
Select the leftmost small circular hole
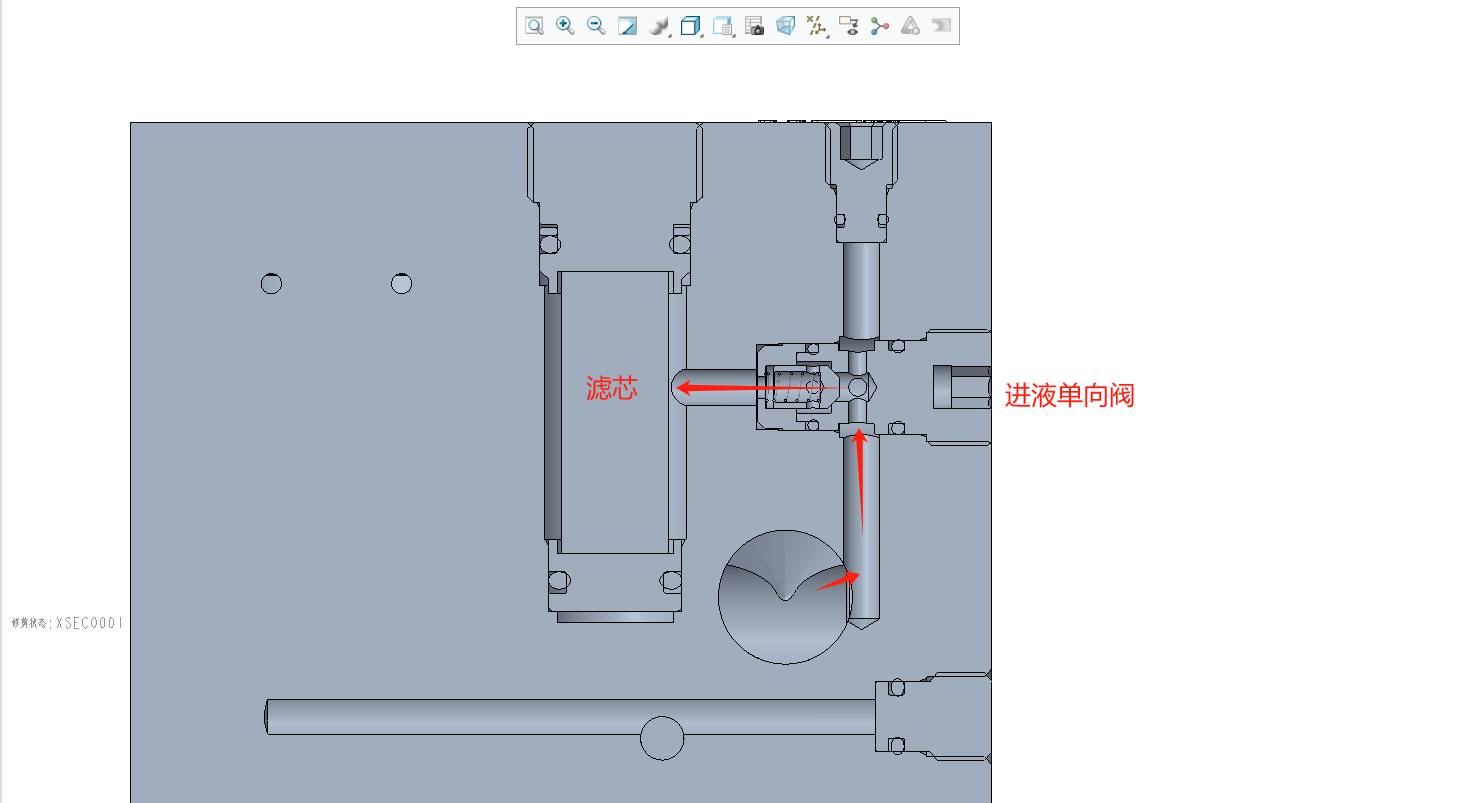[271, 284]
